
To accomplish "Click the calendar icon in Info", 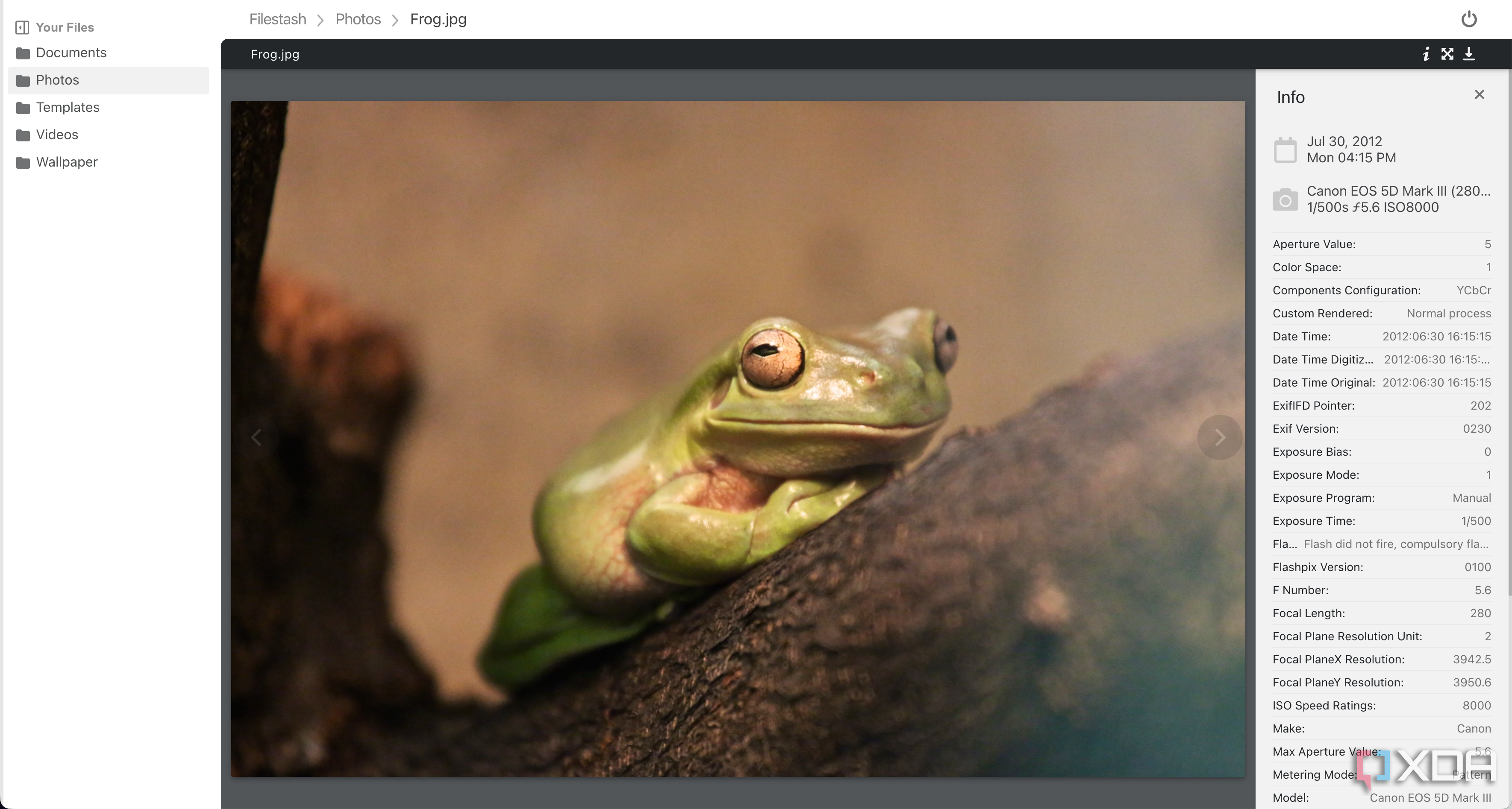I will [x=1285, y=149].
